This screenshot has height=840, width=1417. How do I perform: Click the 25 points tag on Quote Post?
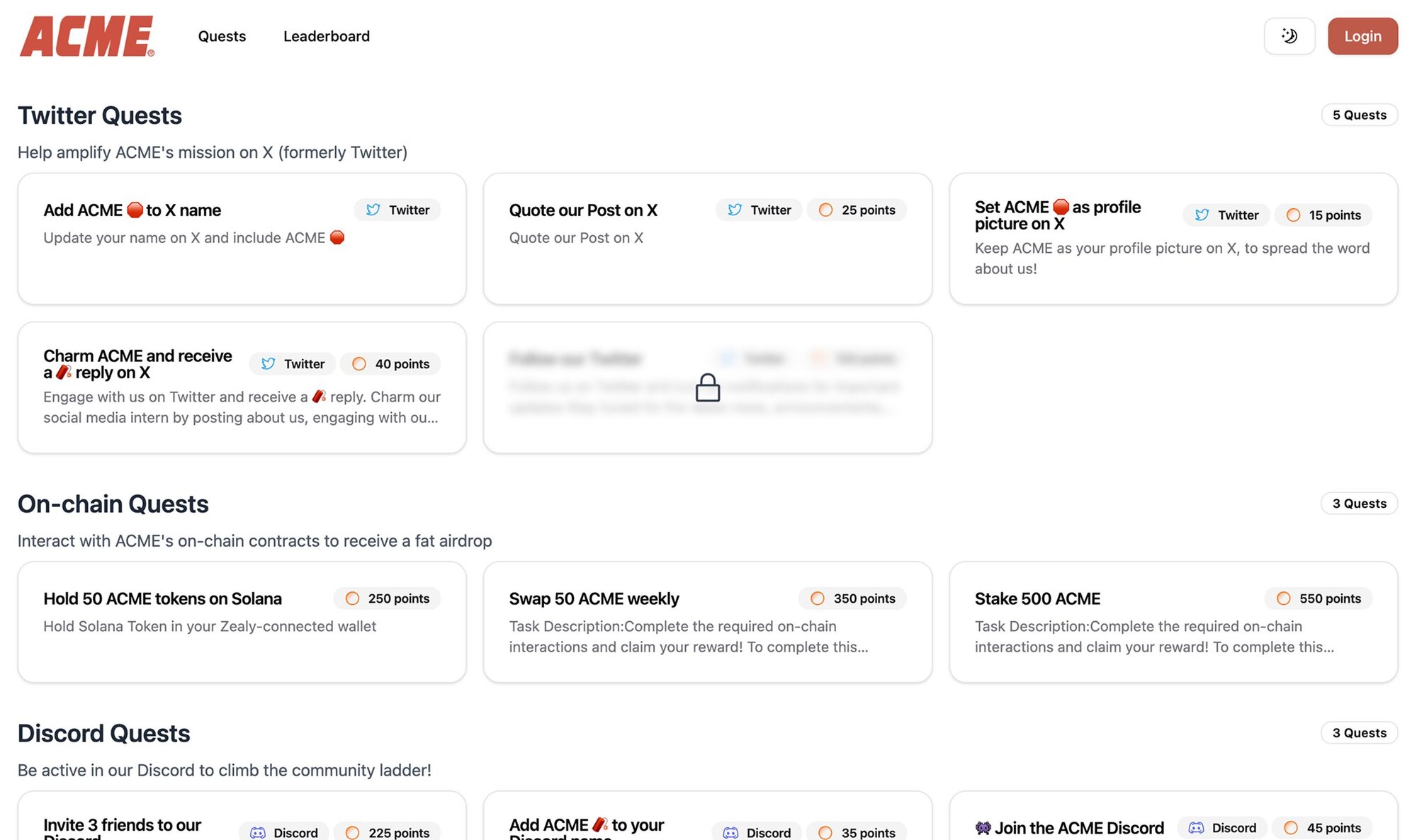857,210
